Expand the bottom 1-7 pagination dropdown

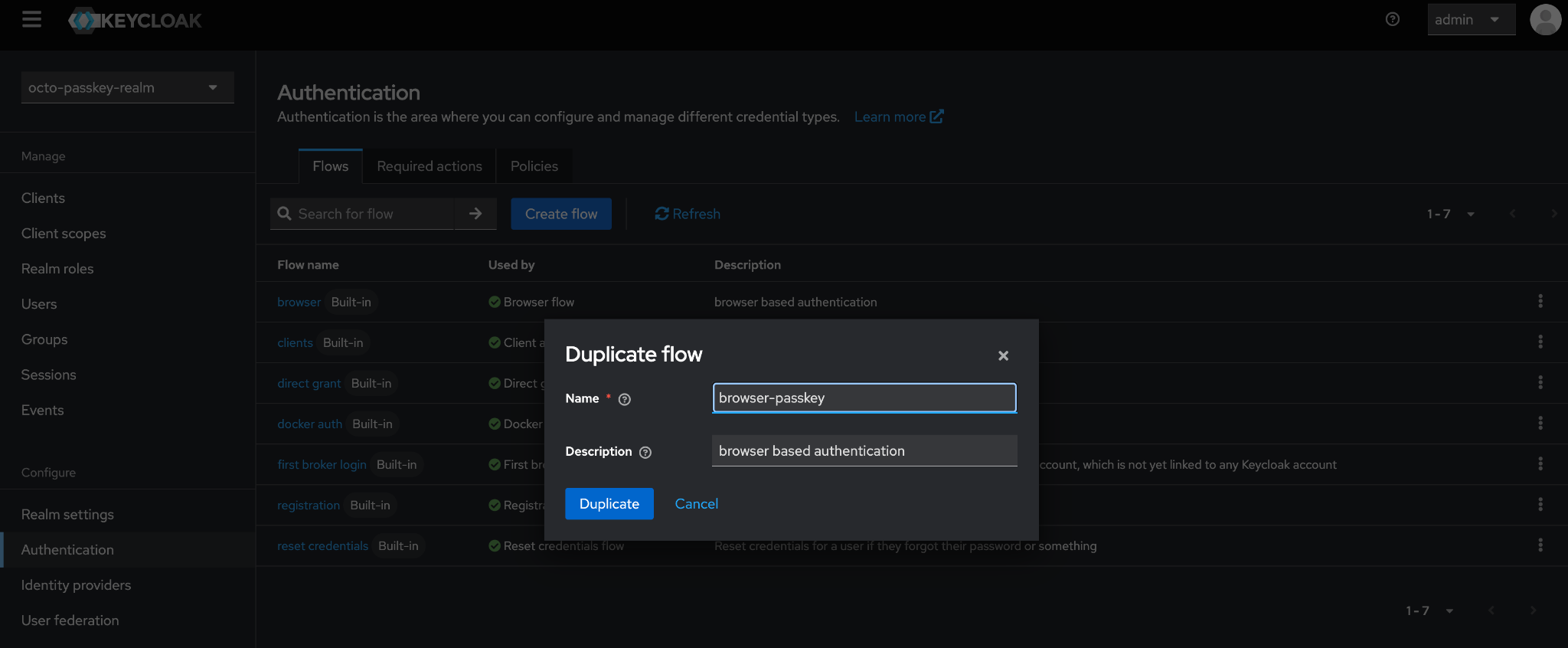click(x=1429, y=610)
